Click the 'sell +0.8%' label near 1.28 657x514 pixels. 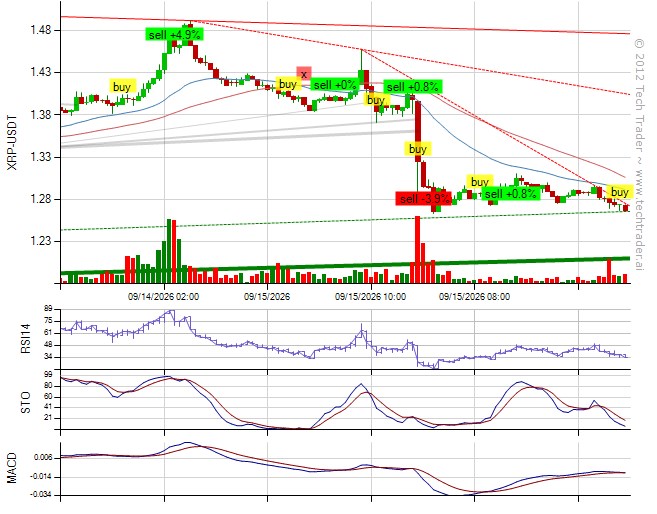(x=510, y=194)
